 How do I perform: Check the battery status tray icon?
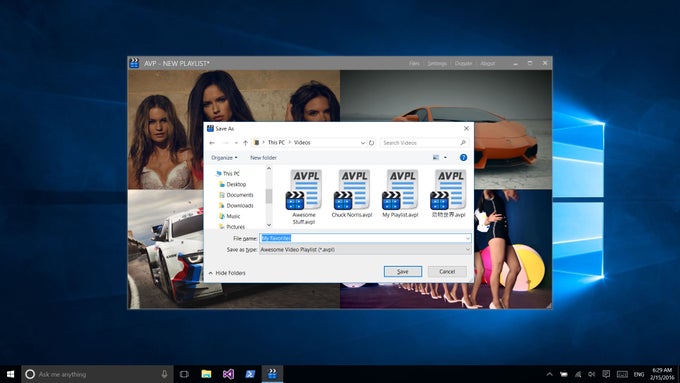click(x=563, y=374)
